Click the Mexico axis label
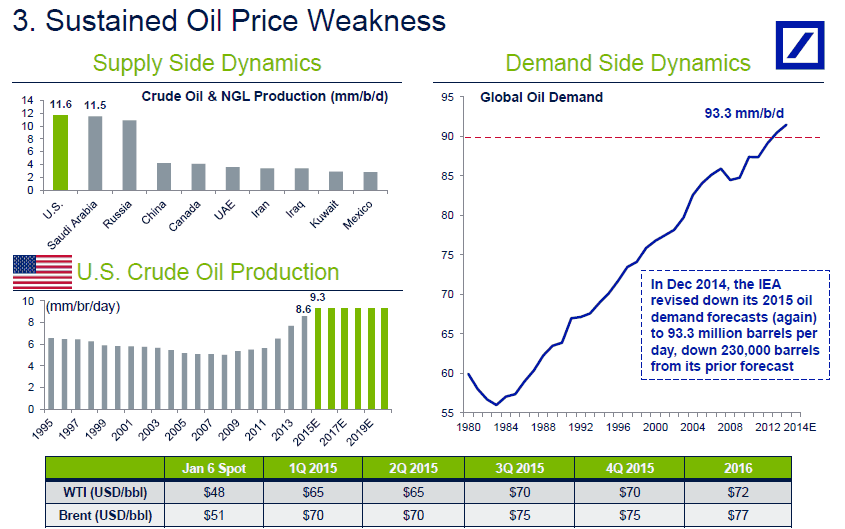The image size is (845, 529). click(358, 215)
